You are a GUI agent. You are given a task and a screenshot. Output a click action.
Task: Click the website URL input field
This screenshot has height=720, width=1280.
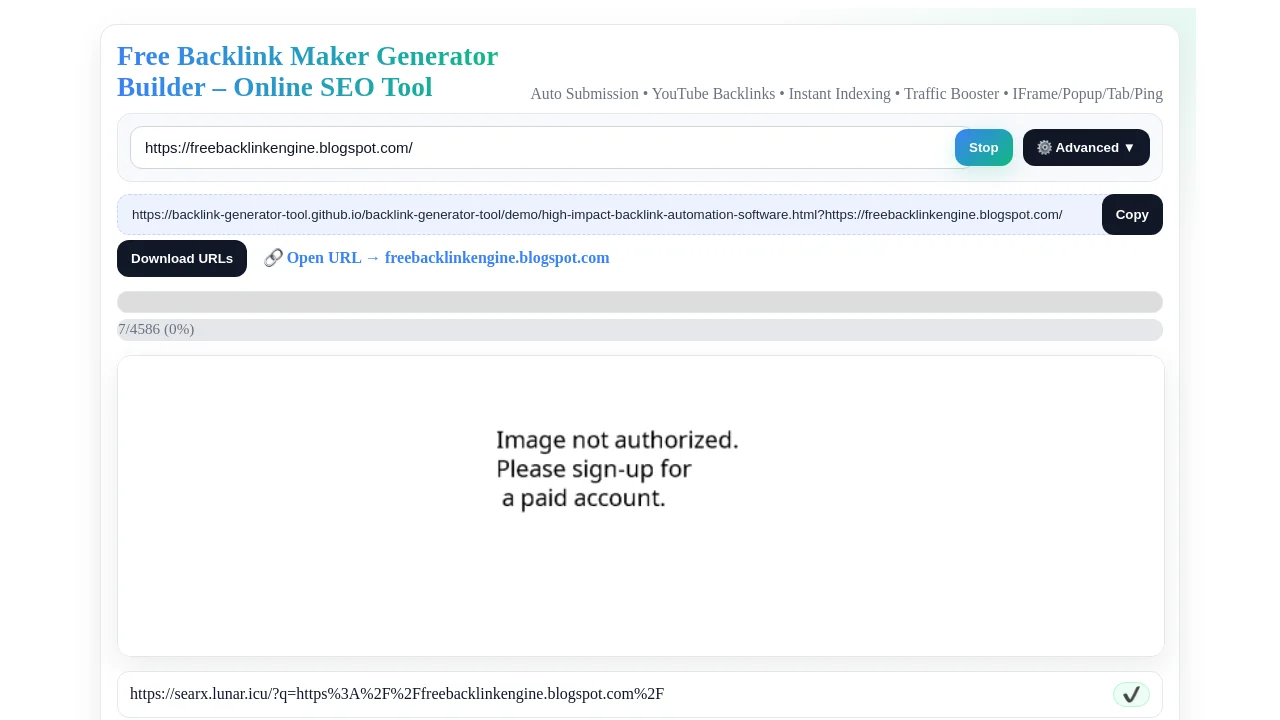pos(550,148)
